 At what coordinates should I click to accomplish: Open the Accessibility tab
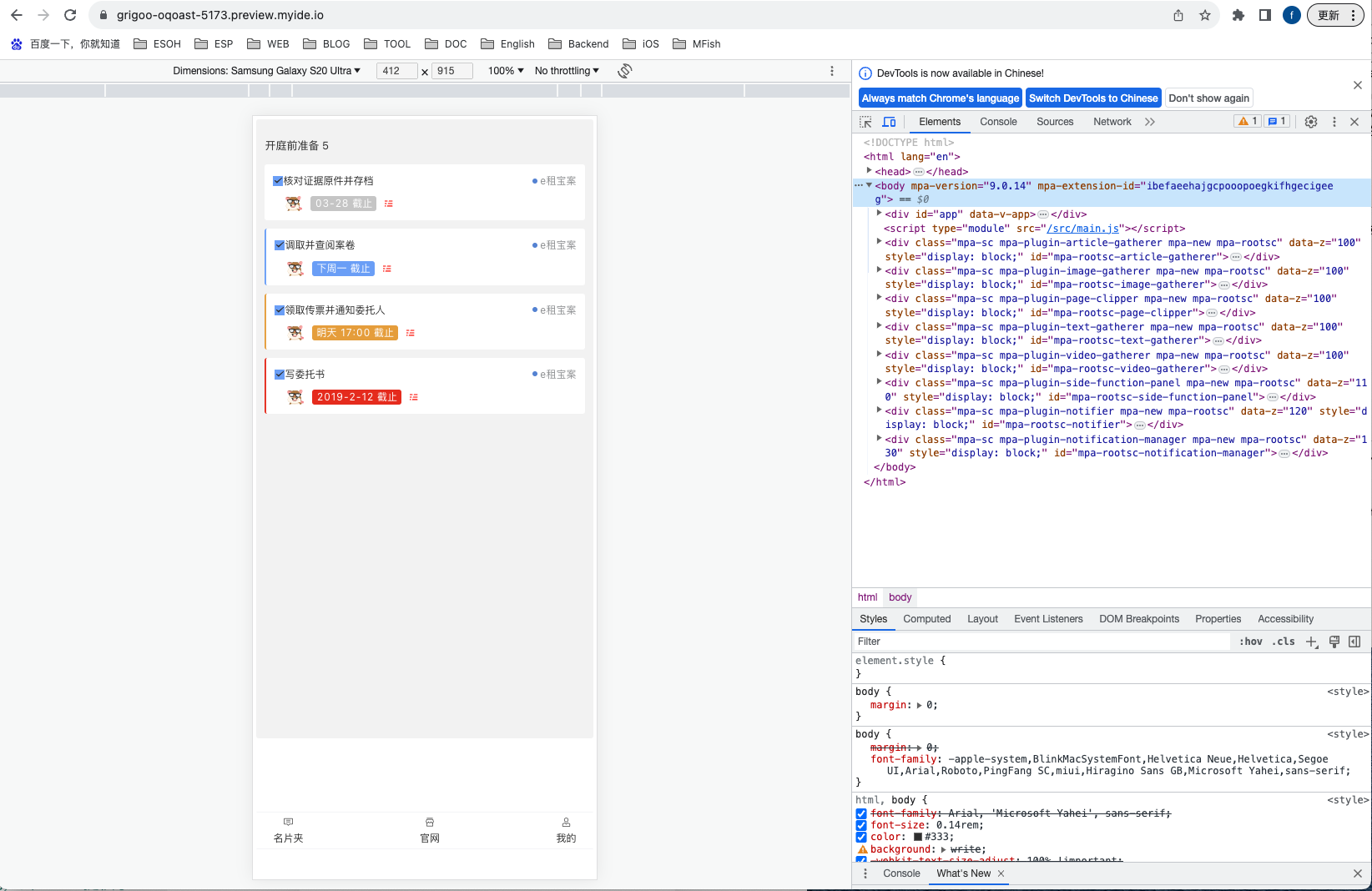[x=1285, y=619]
